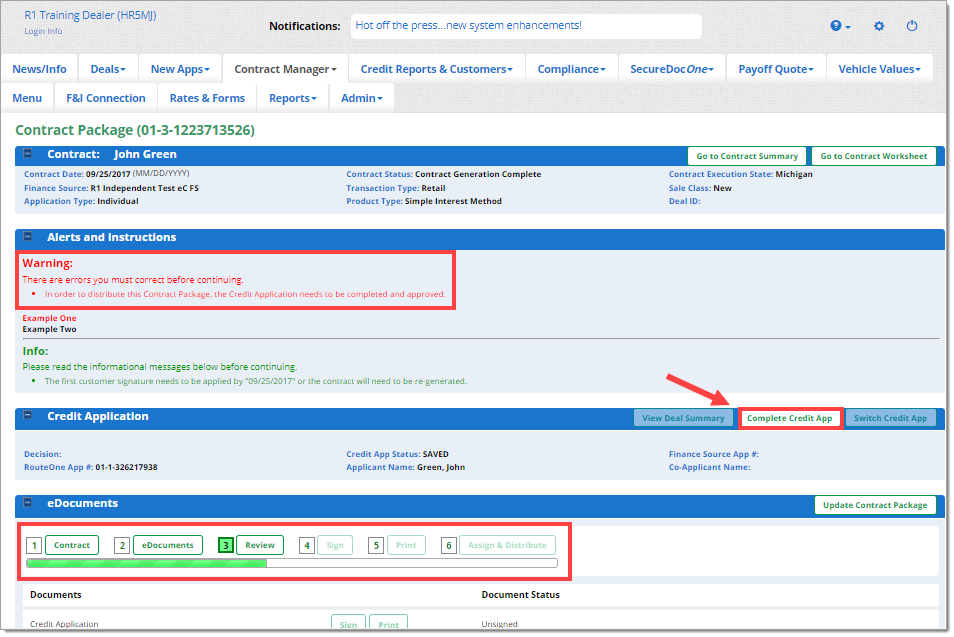
Task: Open the settings gear icon
Action: coord(879,26)
